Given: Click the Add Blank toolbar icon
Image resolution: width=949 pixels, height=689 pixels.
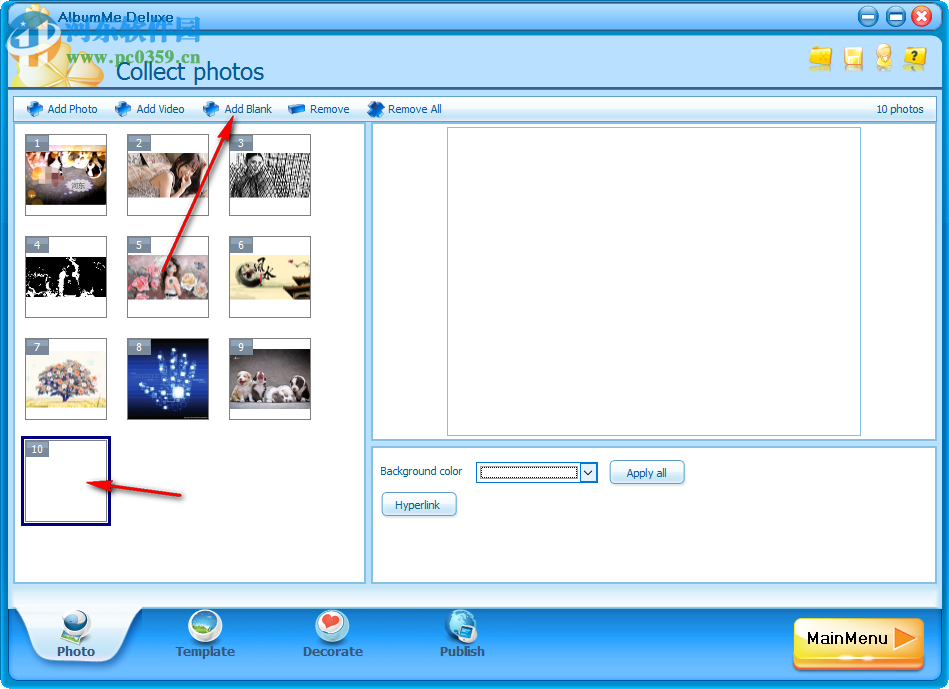Looking at the screenshot, I should (211, 109).
